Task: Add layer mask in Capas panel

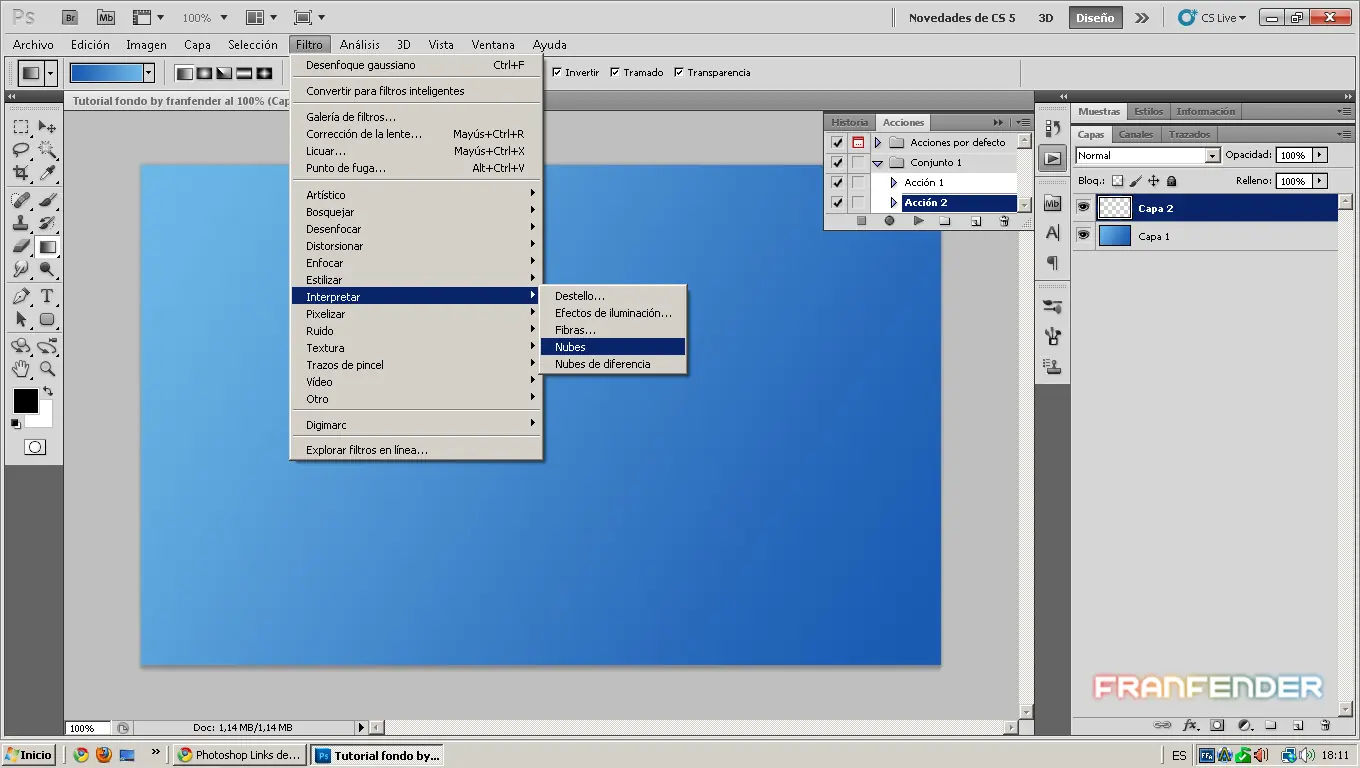Action: pos(1217,725)
